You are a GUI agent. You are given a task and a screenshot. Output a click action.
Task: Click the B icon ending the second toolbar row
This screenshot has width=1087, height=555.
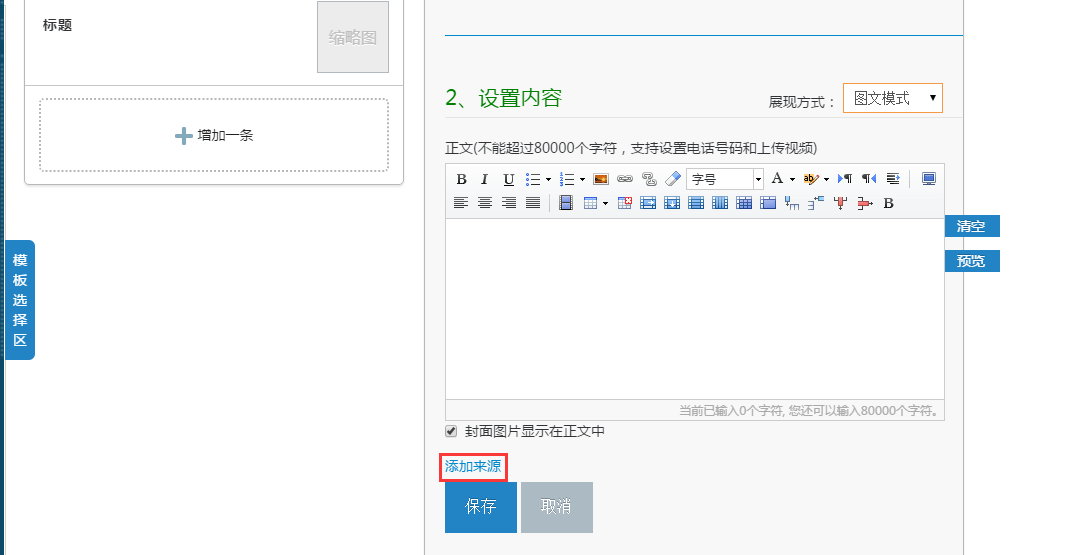[888, 203]
